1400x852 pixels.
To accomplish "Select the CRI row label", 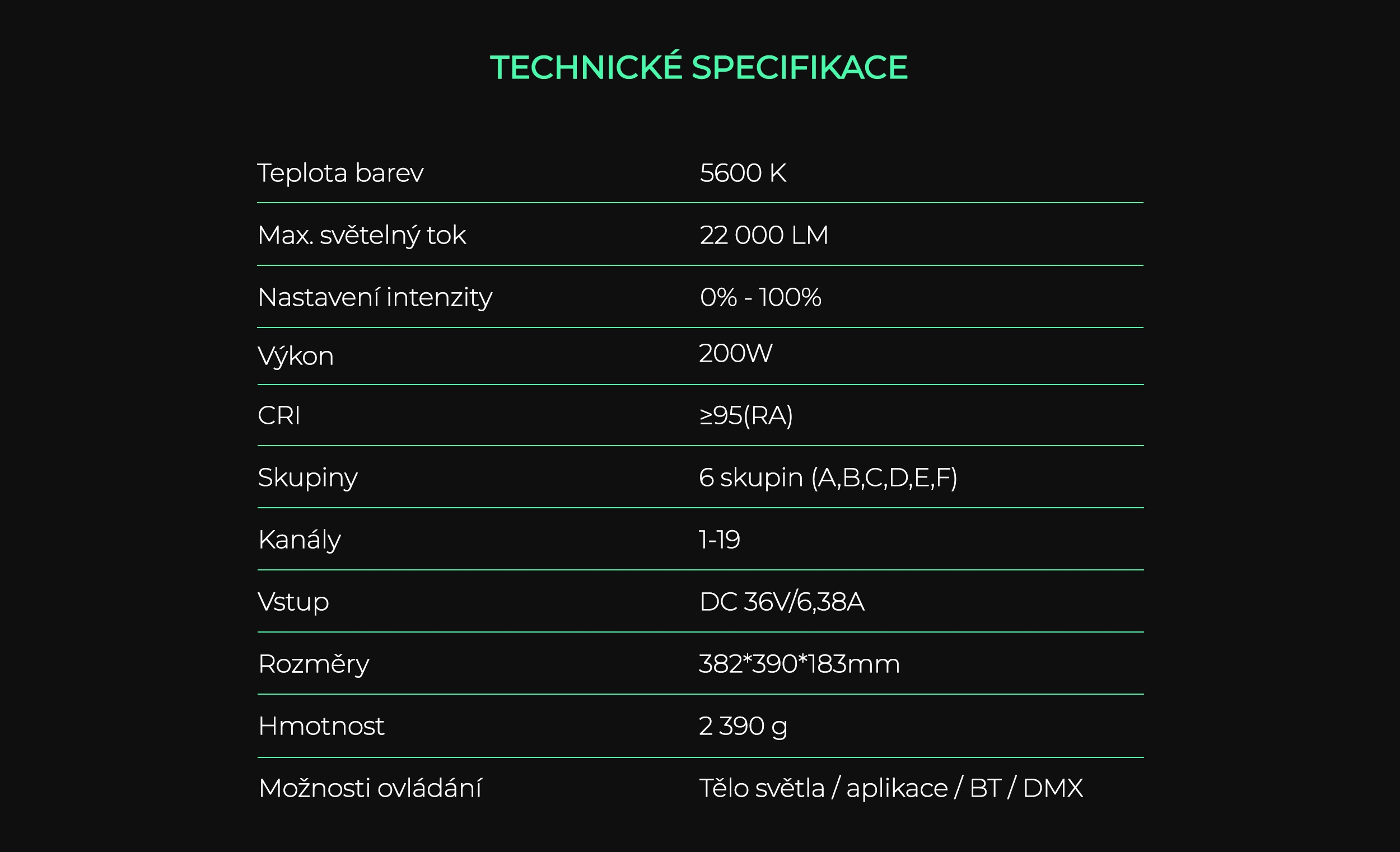I will pyautogui.click(x=278, y=415).
